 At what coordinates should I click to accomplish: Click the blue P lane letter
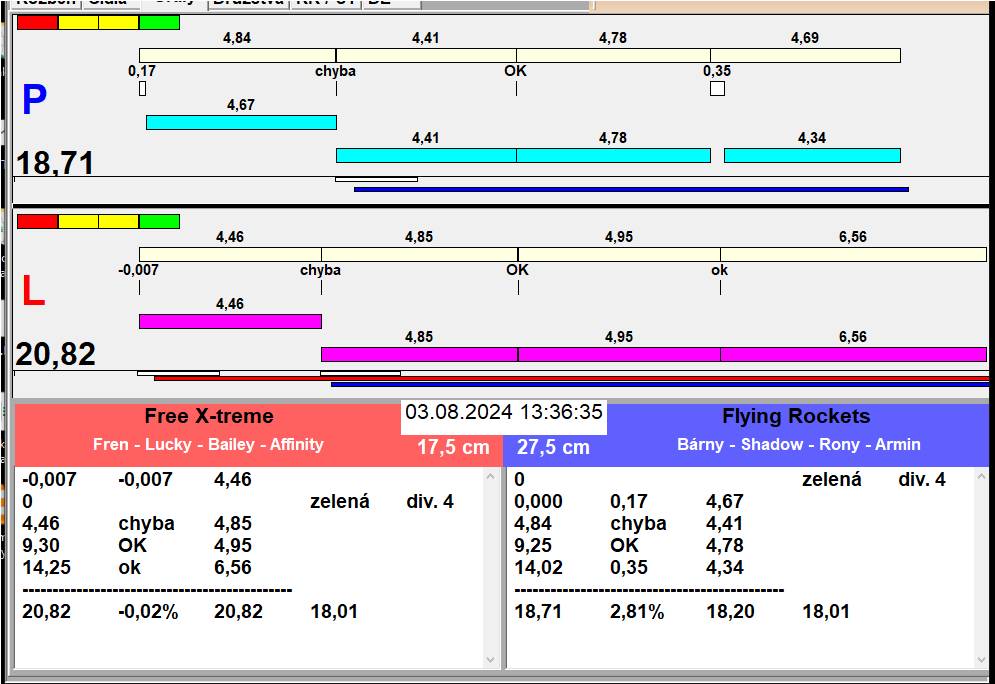pos(34,100)
